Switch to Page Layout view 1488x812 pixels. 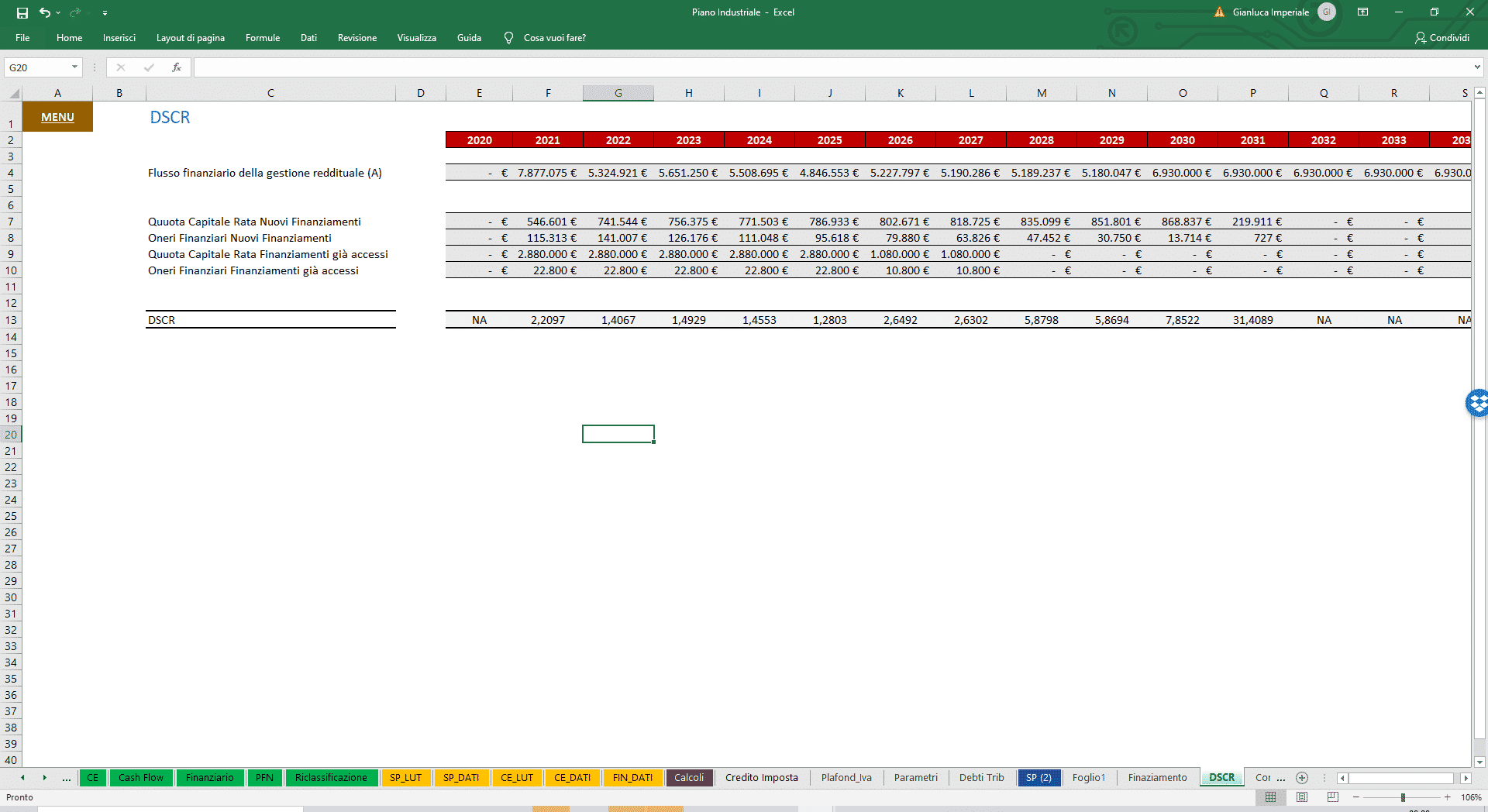coord(1302,797)
